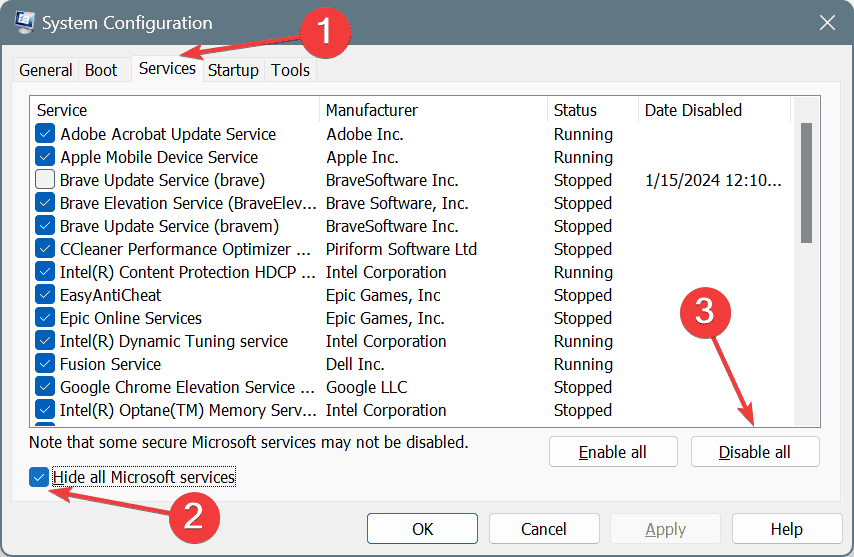The height and width of the screenshot is (557, 854).
Task: Switch to the General tab
Action: (46, 70)
